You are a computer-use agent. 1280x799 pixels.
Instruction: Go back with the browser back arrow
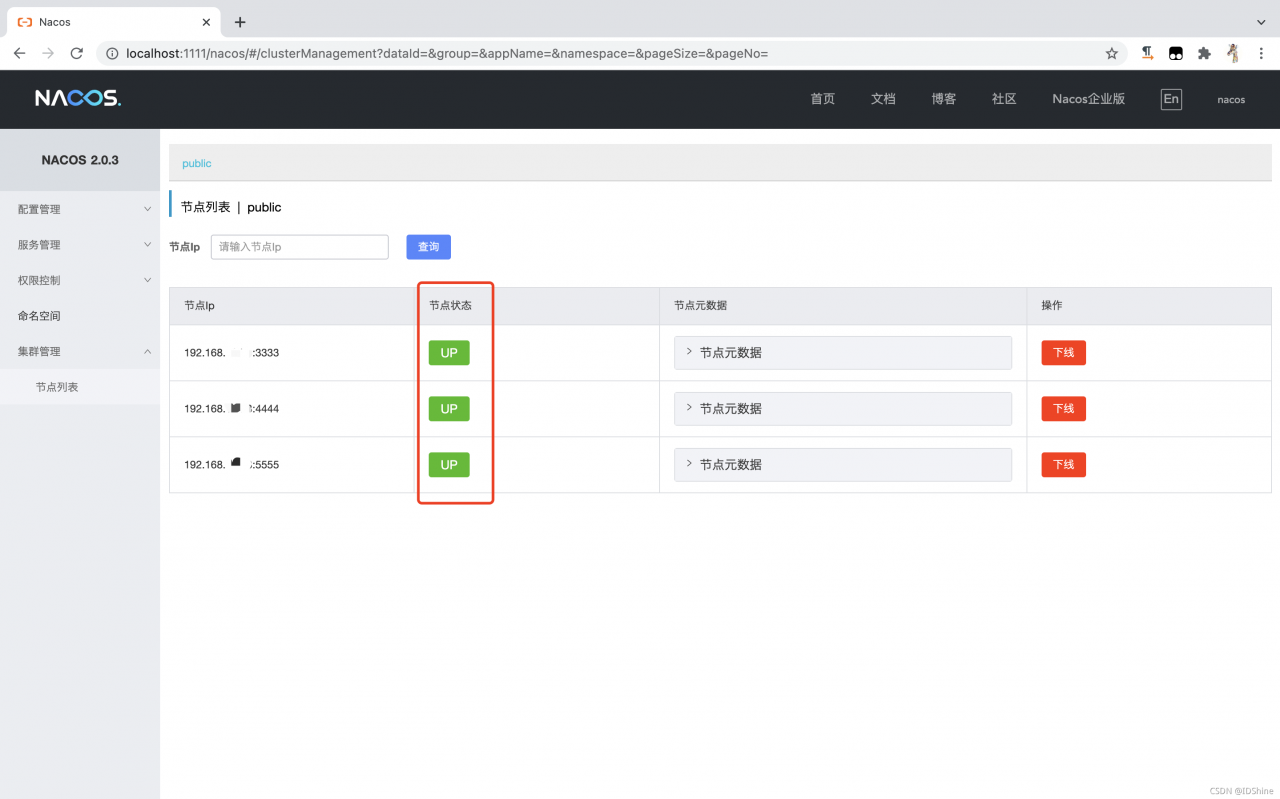20,53
